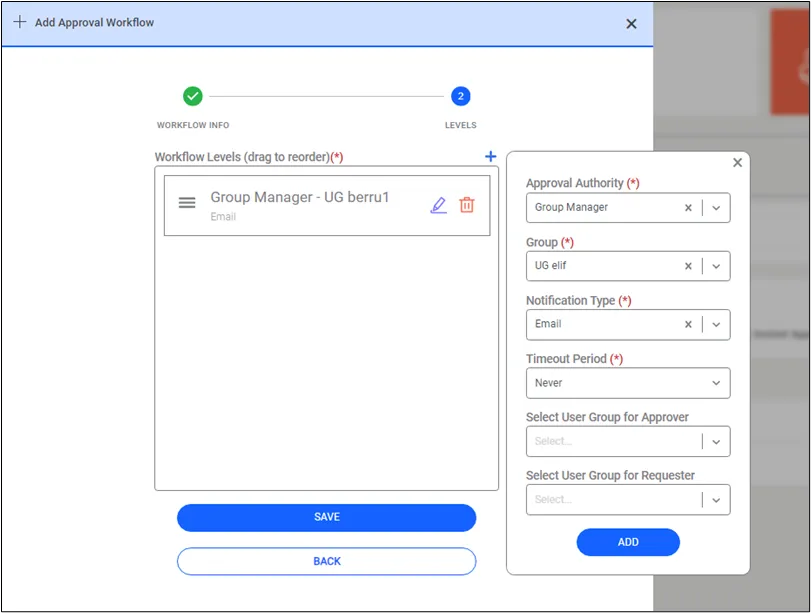Screen dimensions: 811x613
Task: Click the ADD button in level panel
Action: tap(628, 542)
